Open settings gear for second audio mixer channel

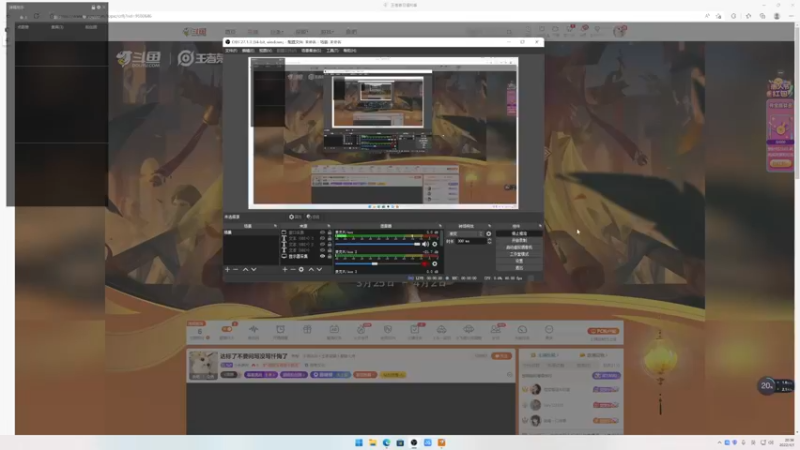tap(435, 264)
